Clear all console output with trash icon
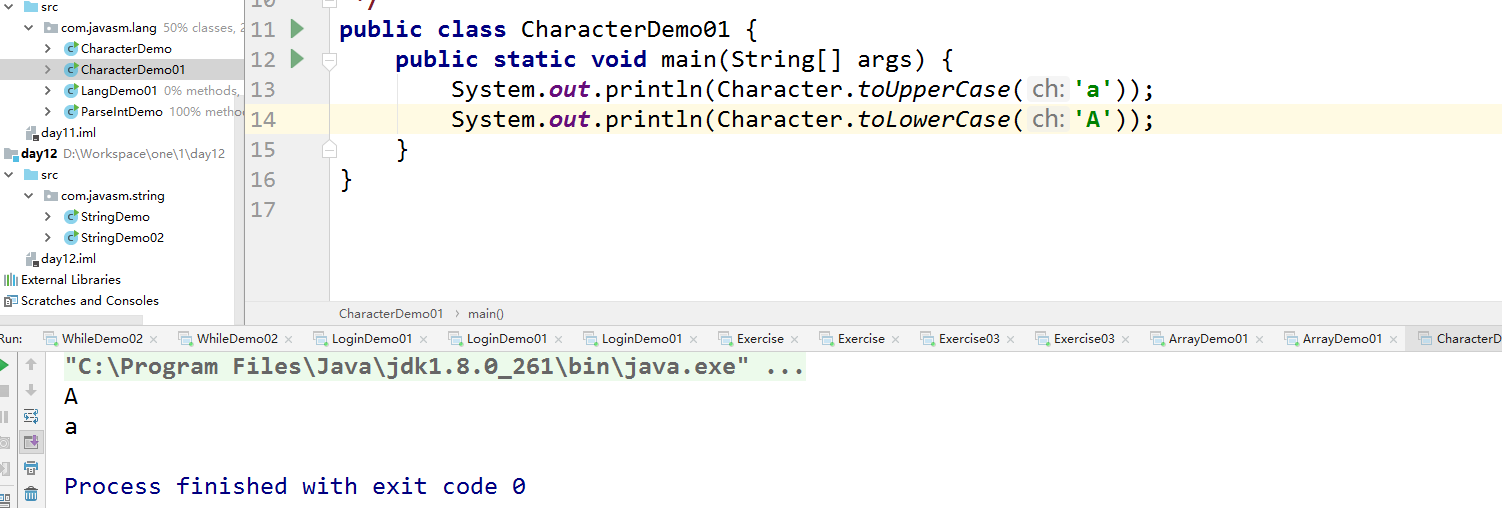This screenshot has width=1502, height=508. (31, 494)
